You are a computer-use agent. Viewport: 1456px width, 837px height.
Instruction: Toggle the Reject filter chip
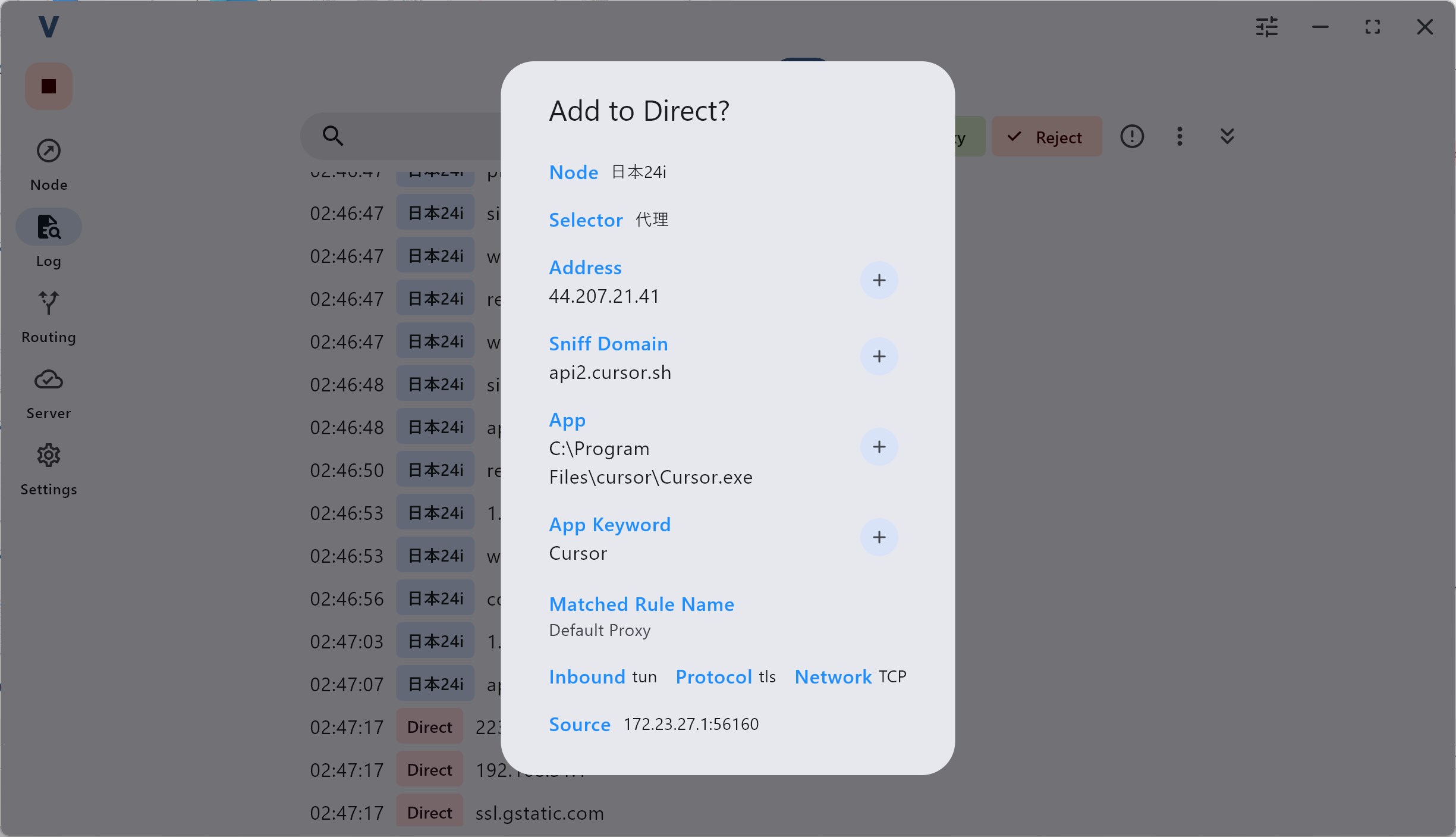(x=1047, y=137)
